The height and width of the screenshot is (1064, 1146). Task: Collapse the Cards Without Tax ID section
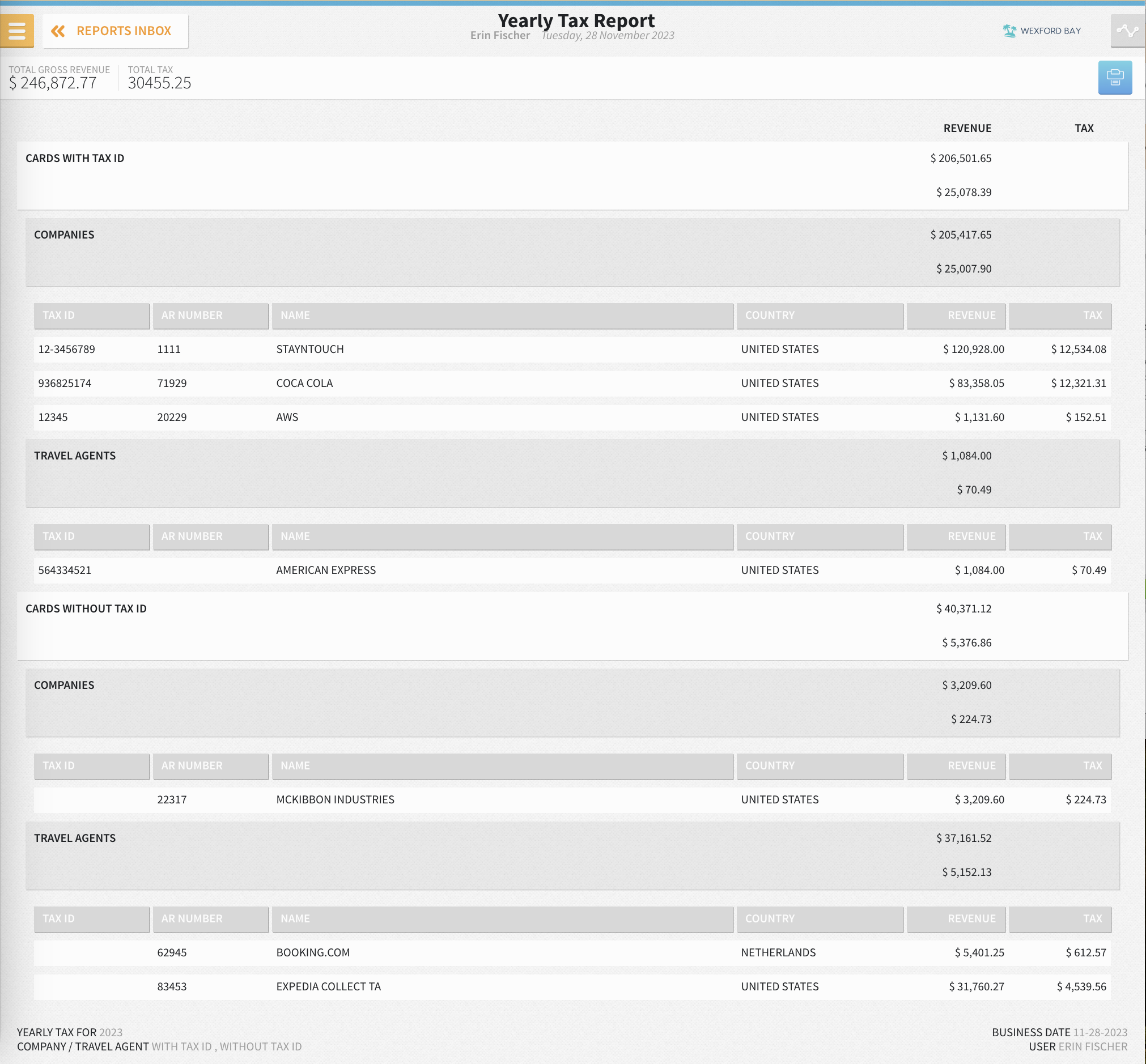86,608
